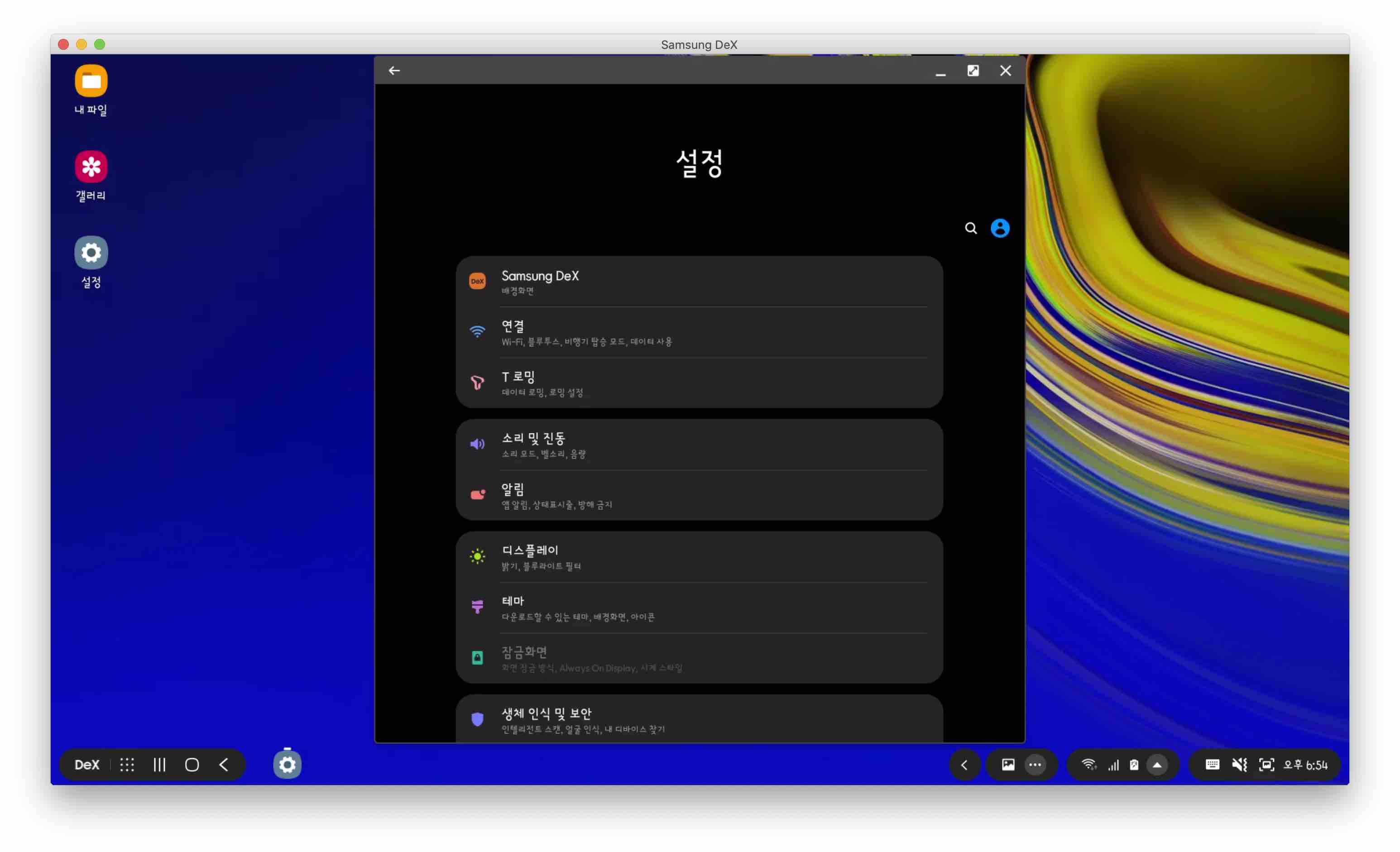Viewport: 1400px width, 852px height.
Task: Expand the status tray up arrow
Action: [x=1157, y=765]
